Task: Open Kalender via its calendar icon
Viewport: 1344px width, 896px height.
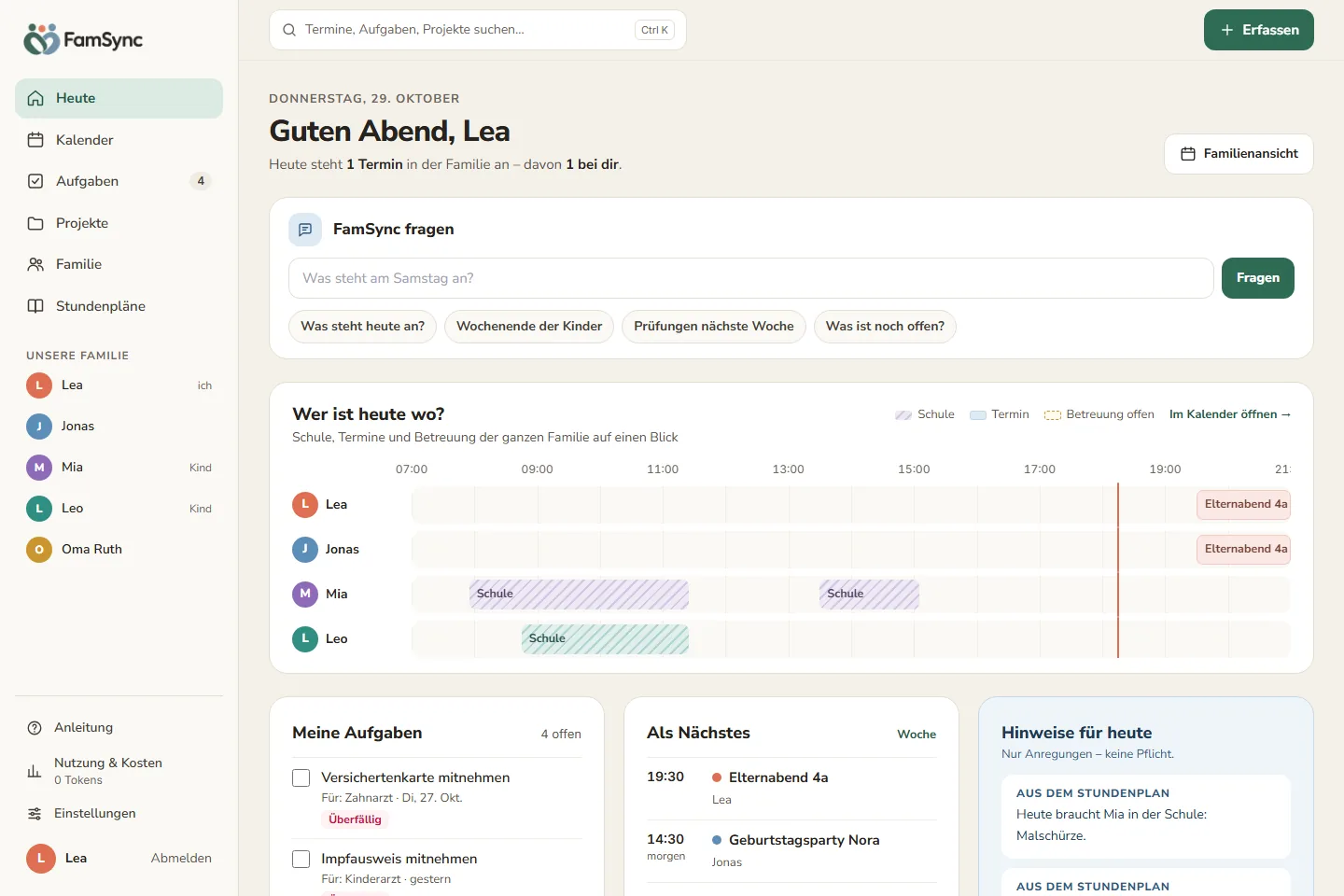Action: pos(35,140)
